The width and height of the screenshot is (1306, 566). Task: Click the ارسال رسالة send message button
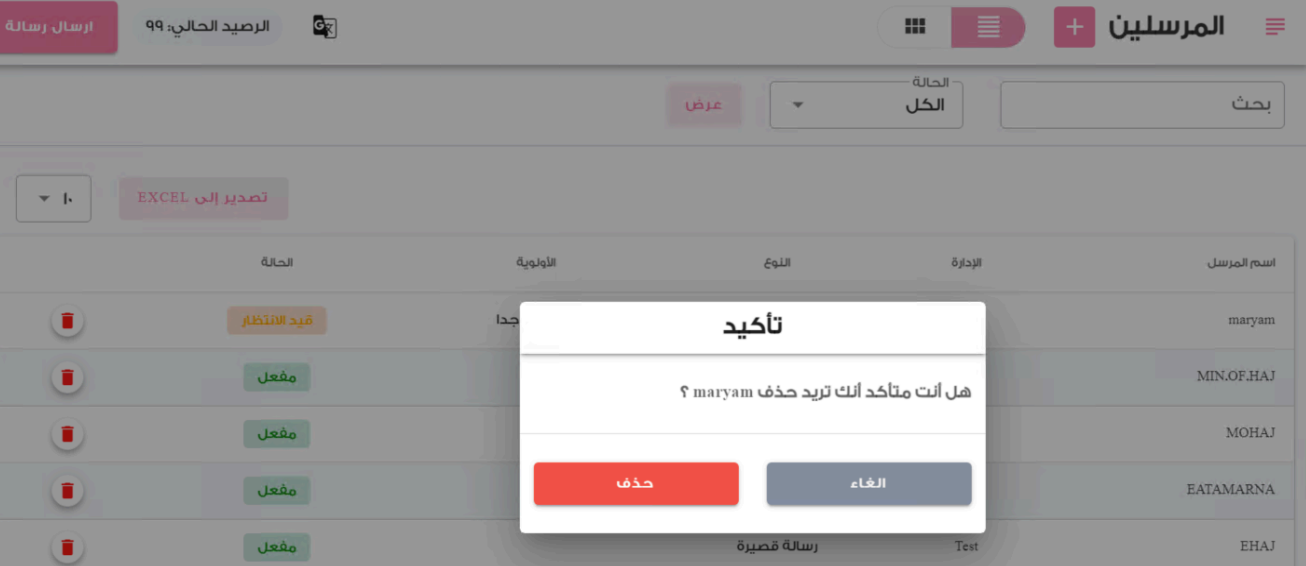point(58,27)
